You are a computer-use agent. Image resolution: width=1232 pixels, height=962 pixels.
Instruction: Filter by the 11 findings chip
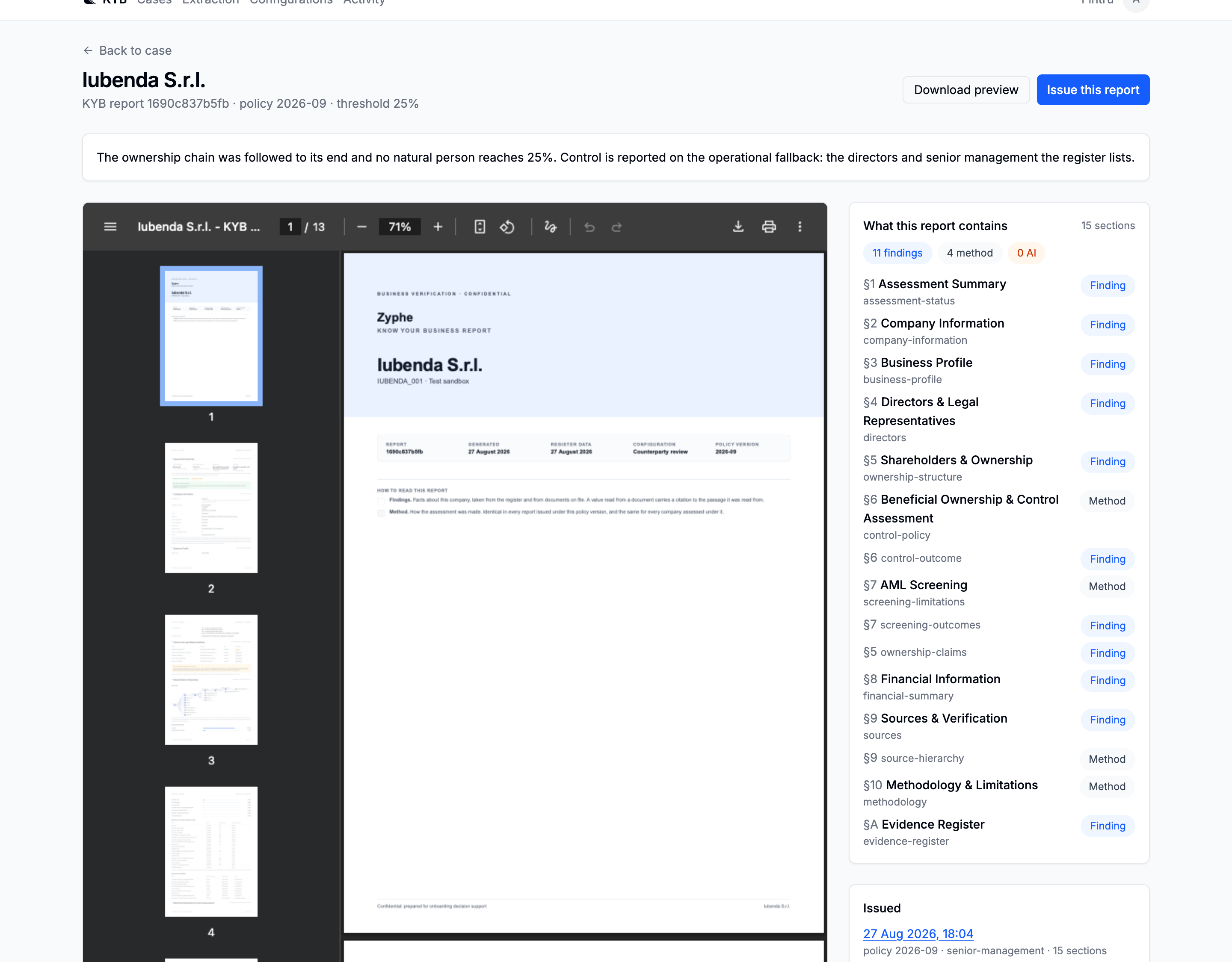tap(897, 253)
